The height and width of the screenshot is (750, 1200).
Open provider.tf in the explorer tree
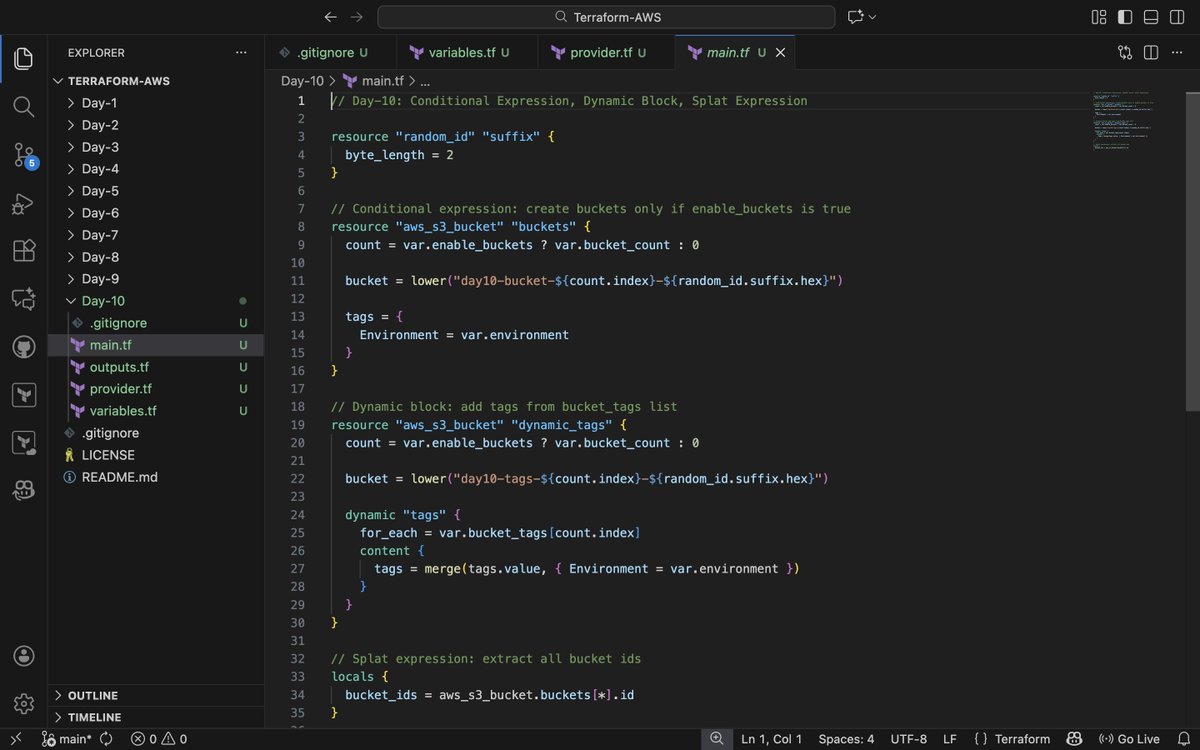click(x=155, y=389)
